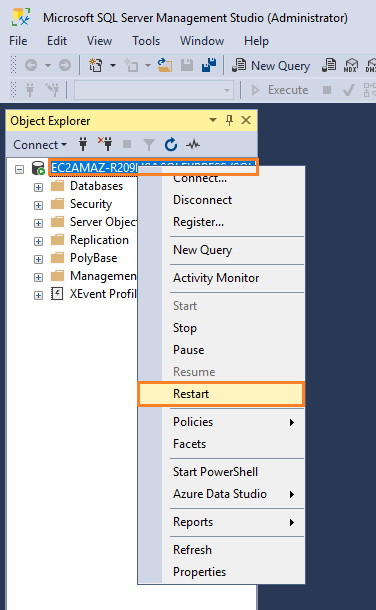Click the Cancel Executing Query stop icon

327,90
